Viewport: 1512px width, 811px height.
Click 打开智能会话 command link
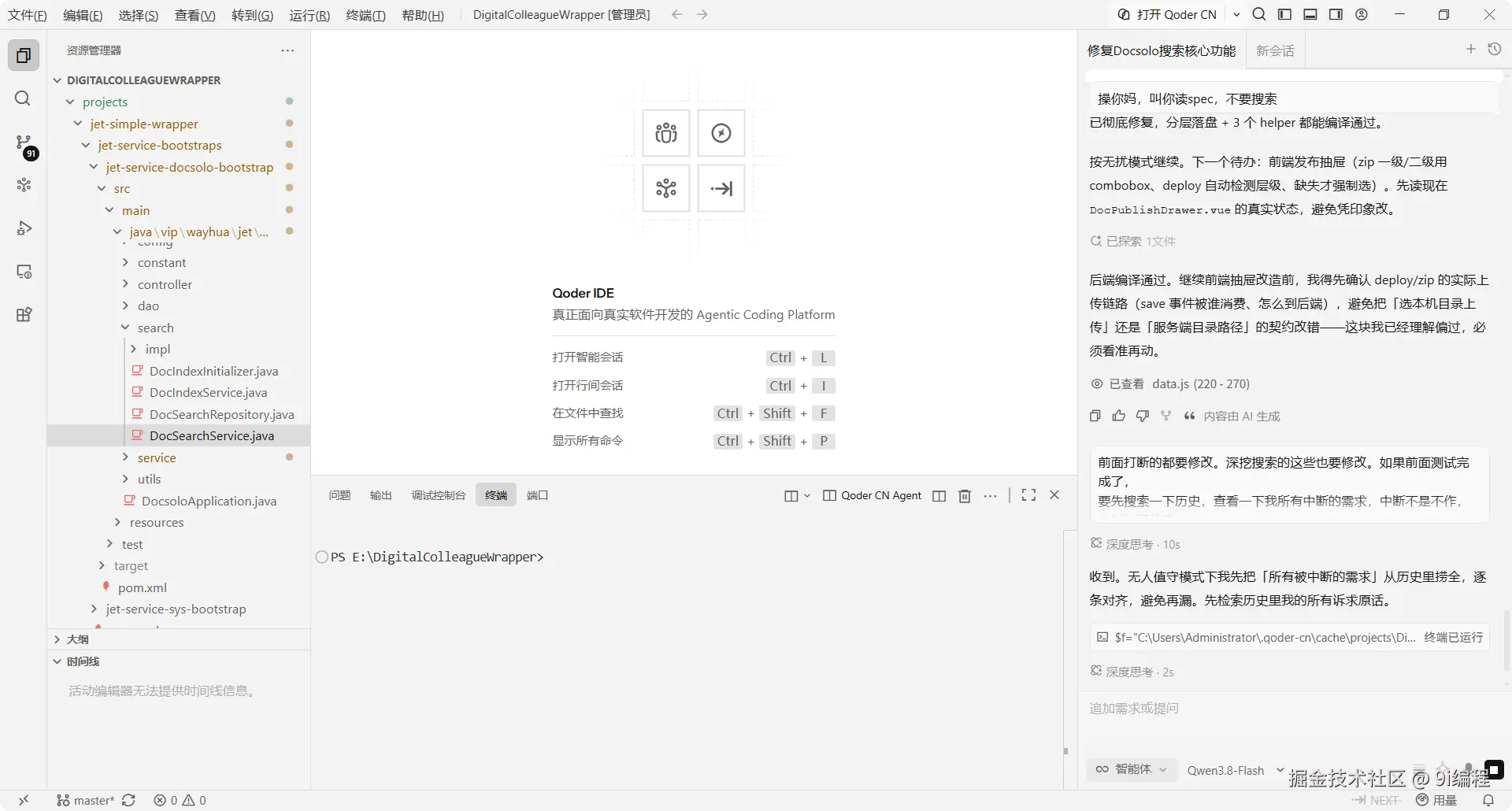587,357
